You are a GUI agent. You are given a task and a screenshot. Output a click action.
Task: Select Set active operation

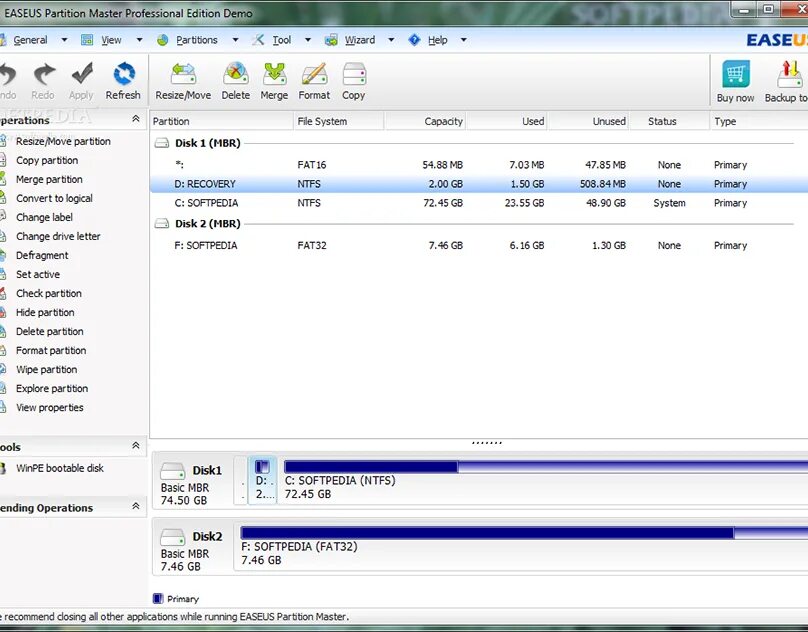pos(38,274)
